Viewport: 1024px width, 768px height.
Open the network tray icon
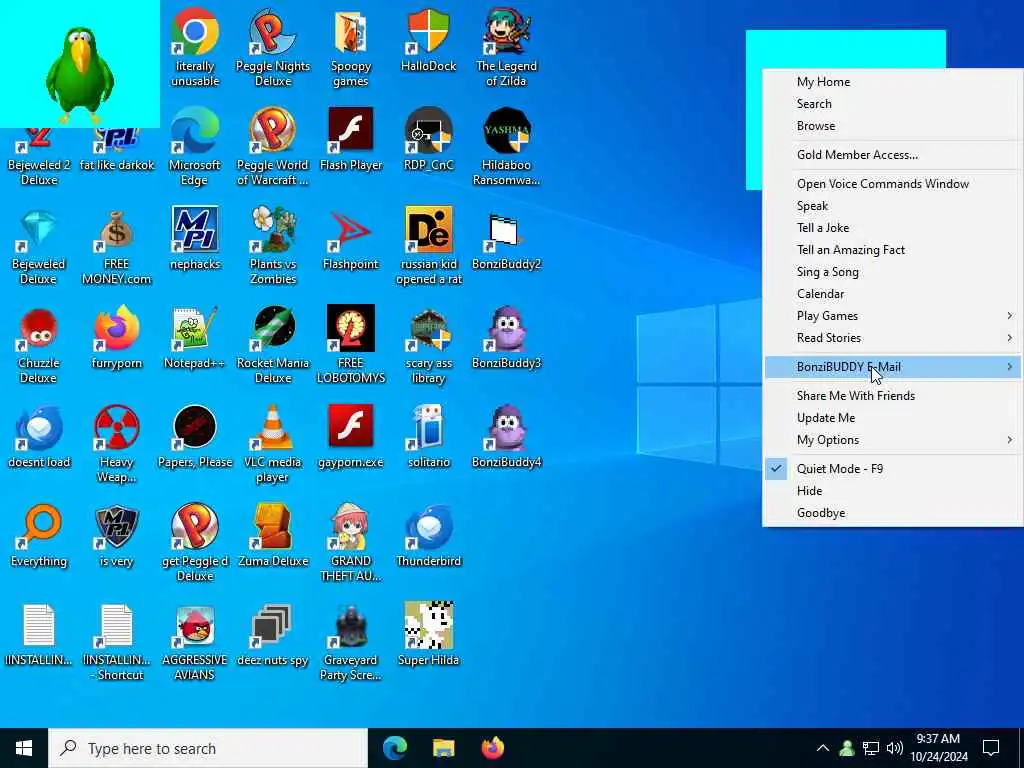[871, 748]
